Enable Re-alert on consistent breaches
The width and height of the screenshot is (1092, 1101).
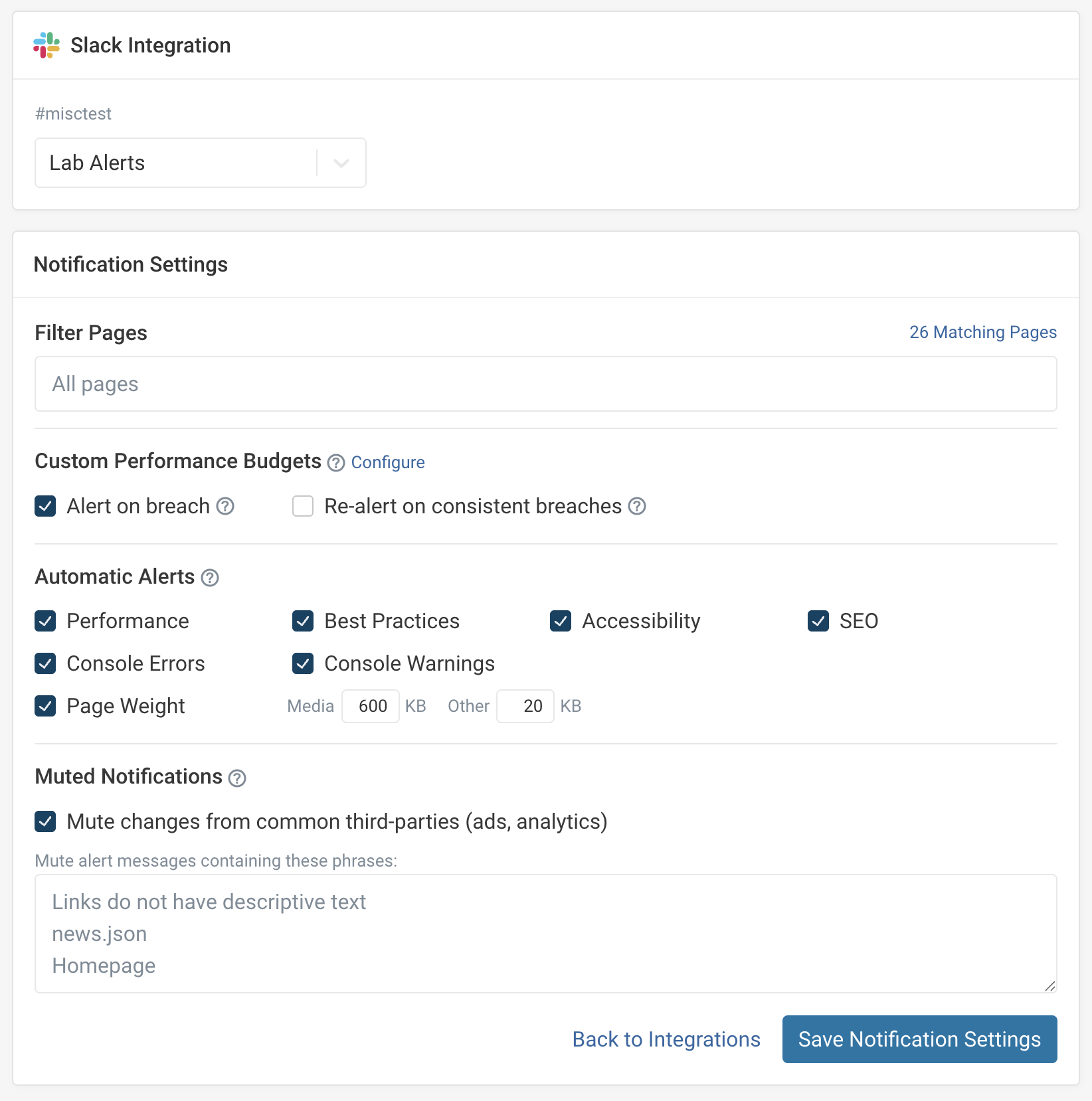tap(303, 506)
